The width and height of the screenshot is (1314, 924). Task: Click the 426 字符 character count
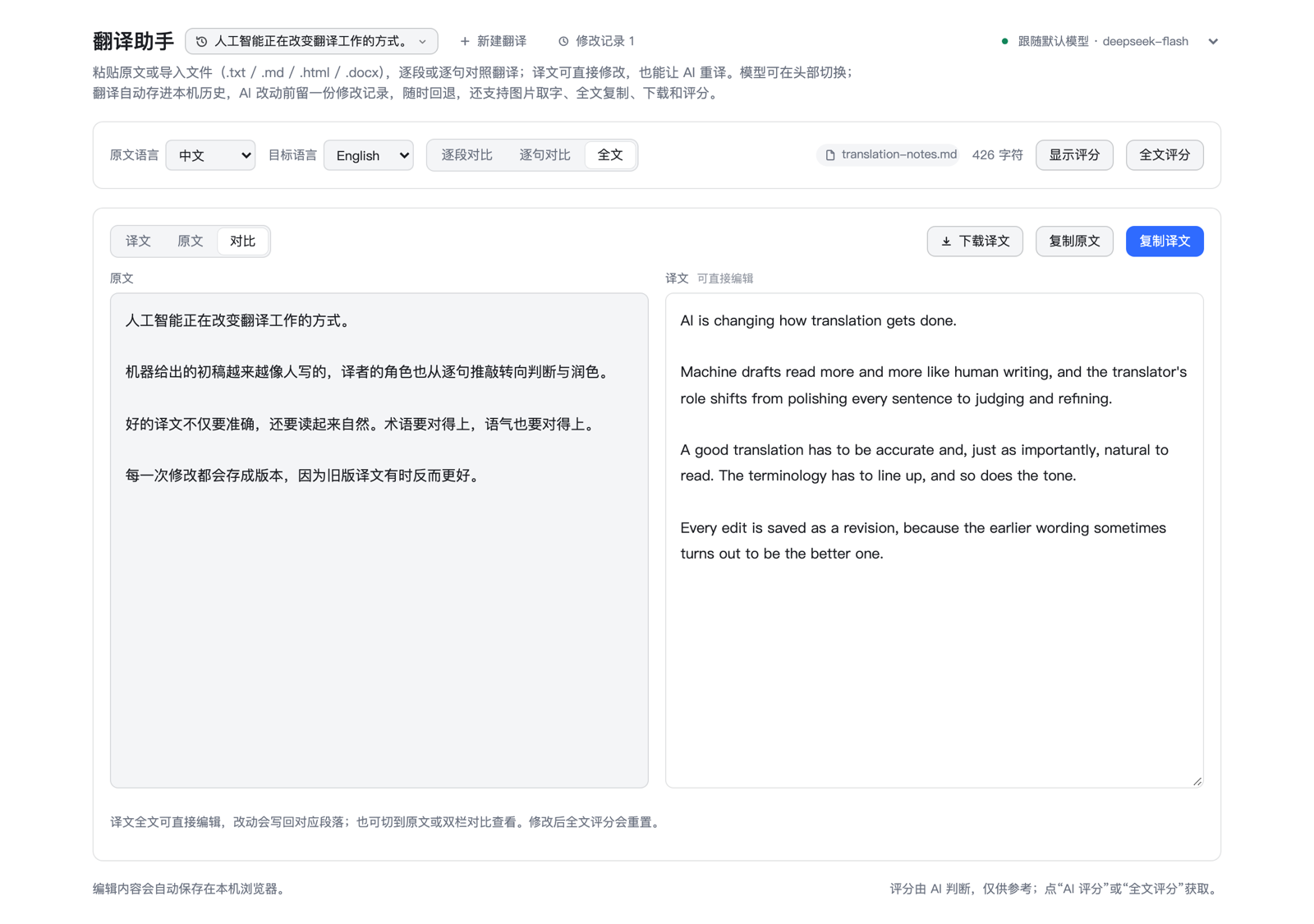[x=997, y=155]
